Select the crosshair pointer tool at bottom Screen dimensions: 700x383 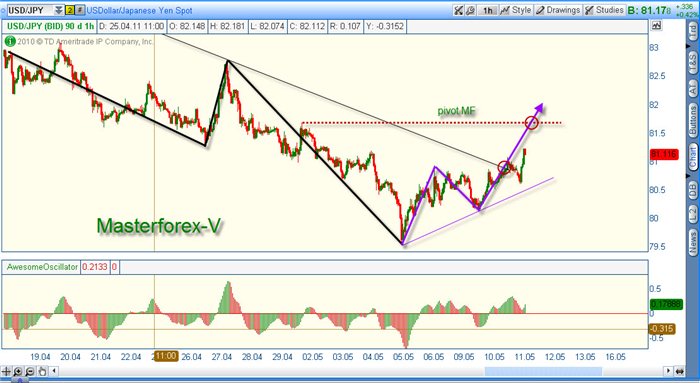[x=6, y=371]
